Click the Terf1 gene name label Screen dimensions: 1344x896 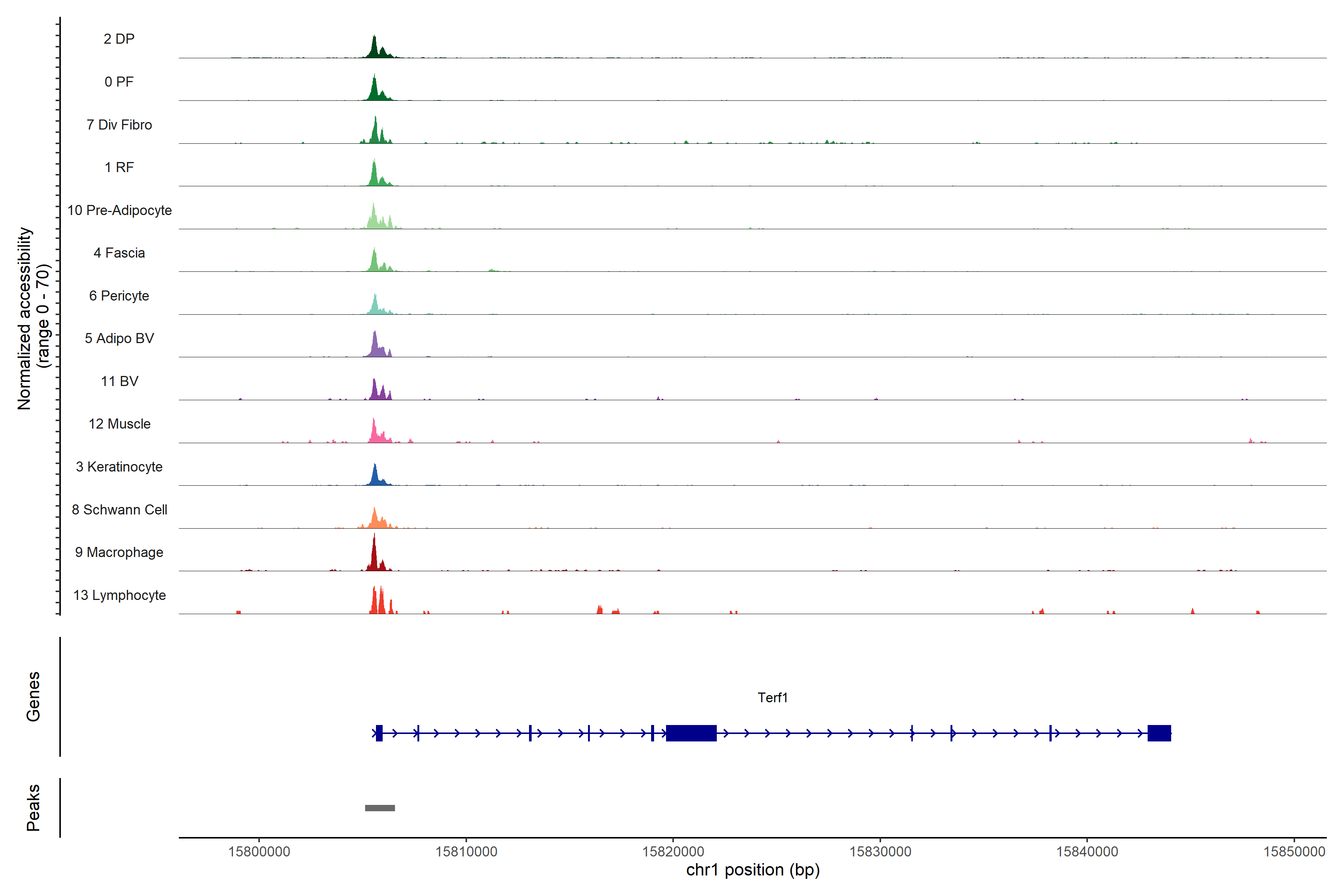[772, 698]
